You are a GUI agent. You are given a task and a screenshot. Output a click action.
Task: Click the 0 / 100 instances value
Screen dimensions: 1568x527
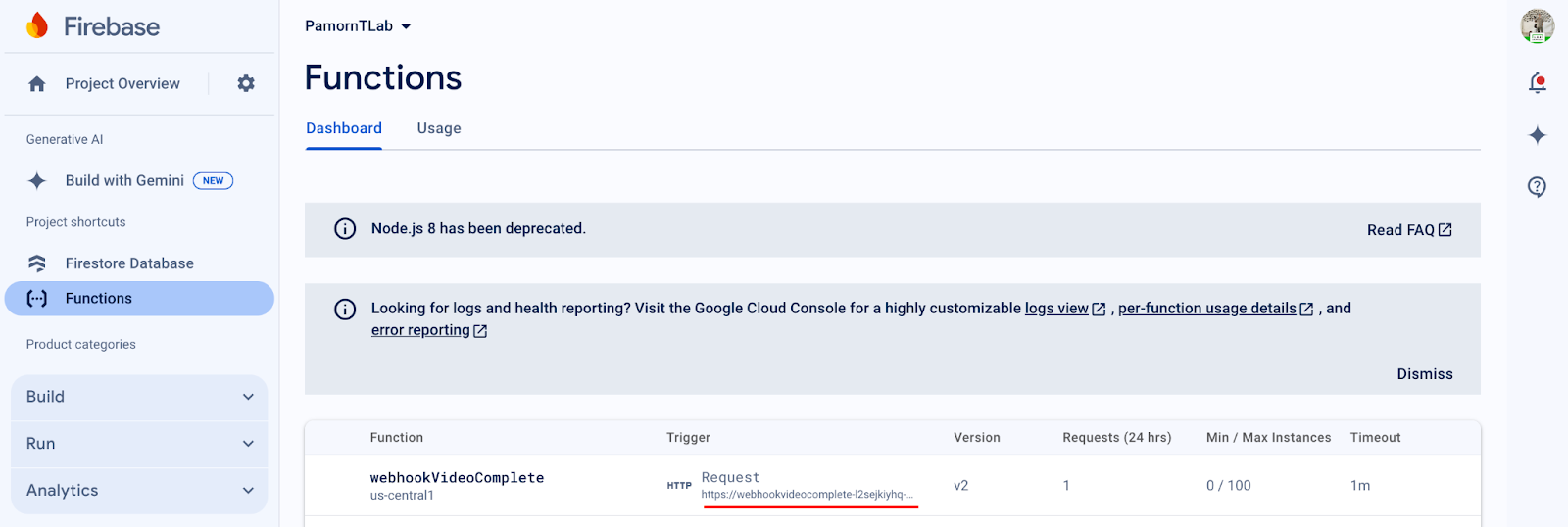[1229, 486]
